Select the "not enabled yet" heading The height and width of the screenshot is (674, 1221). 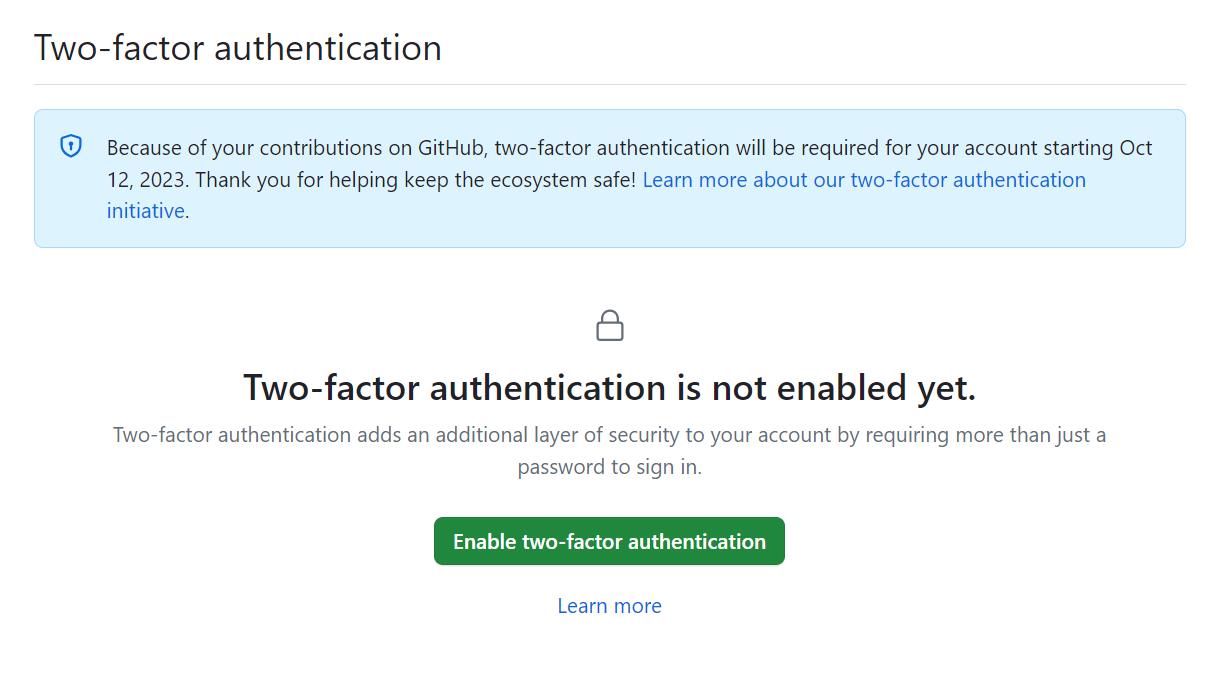pyautogui.click(x=609, y=387)
